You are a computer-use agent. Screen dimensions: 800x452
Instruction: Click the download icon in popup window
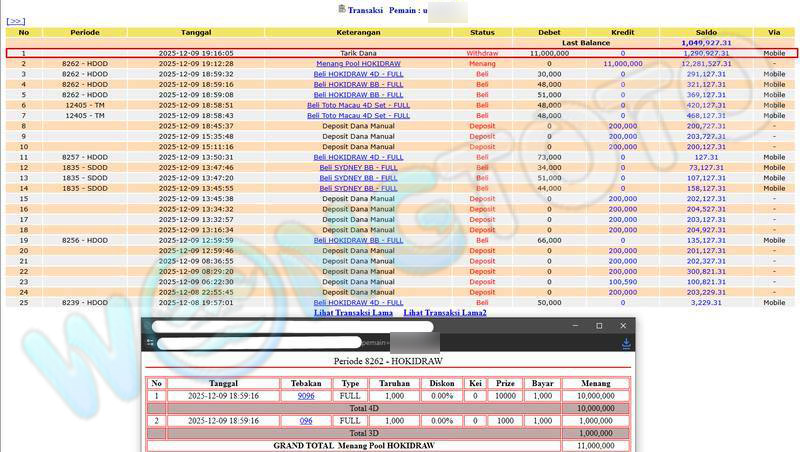coord(626,343)
